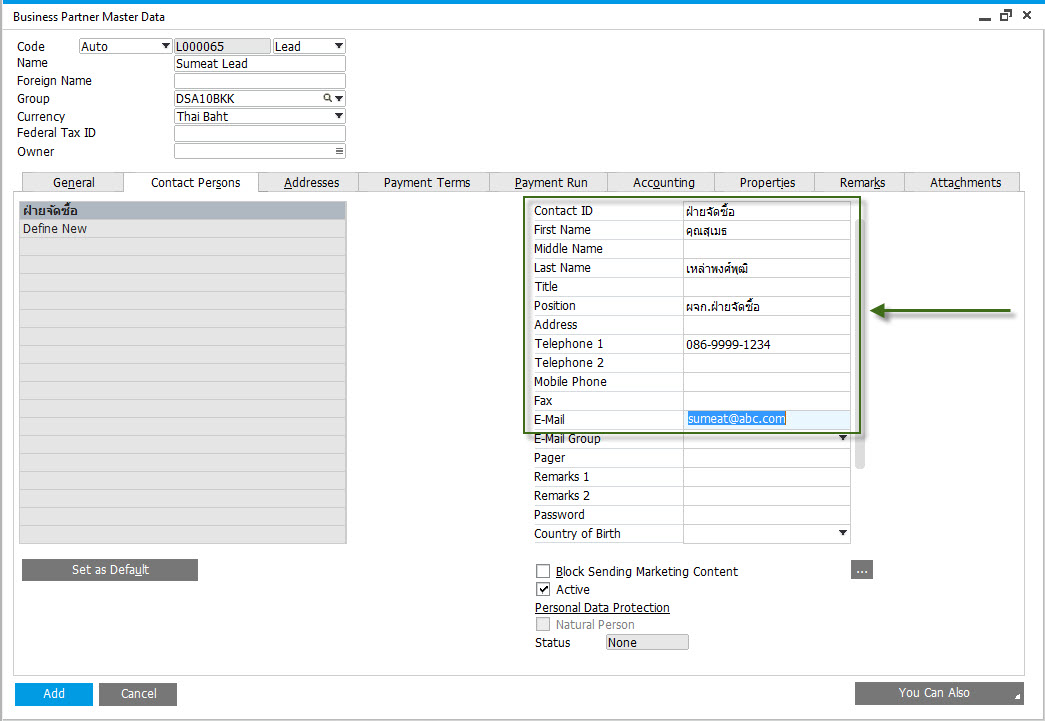Select the ฝ่ายจัดซื้อ contact in the list
The height and width of the screenshot is (721, 1045).
(x=183, y=211)
